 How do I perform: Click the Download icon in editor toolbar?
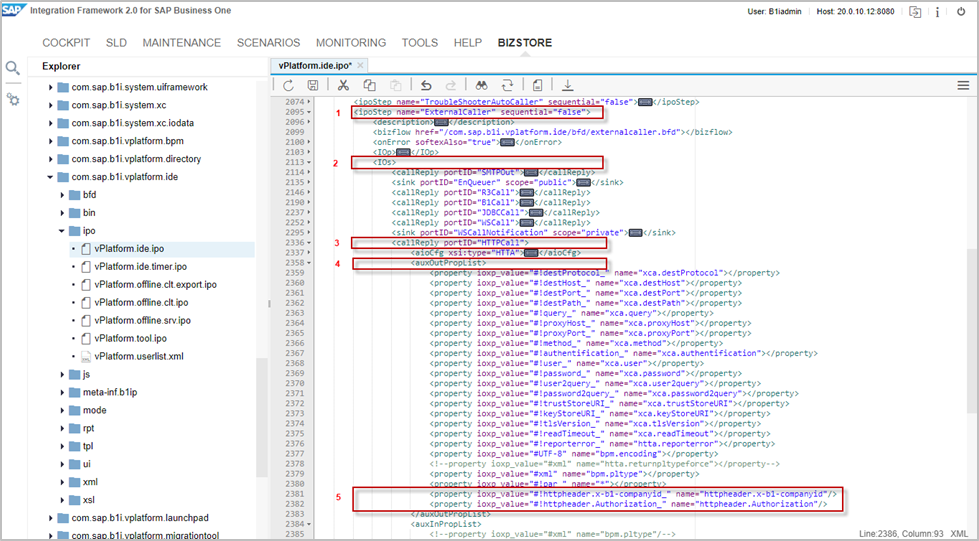pos(568,86)
